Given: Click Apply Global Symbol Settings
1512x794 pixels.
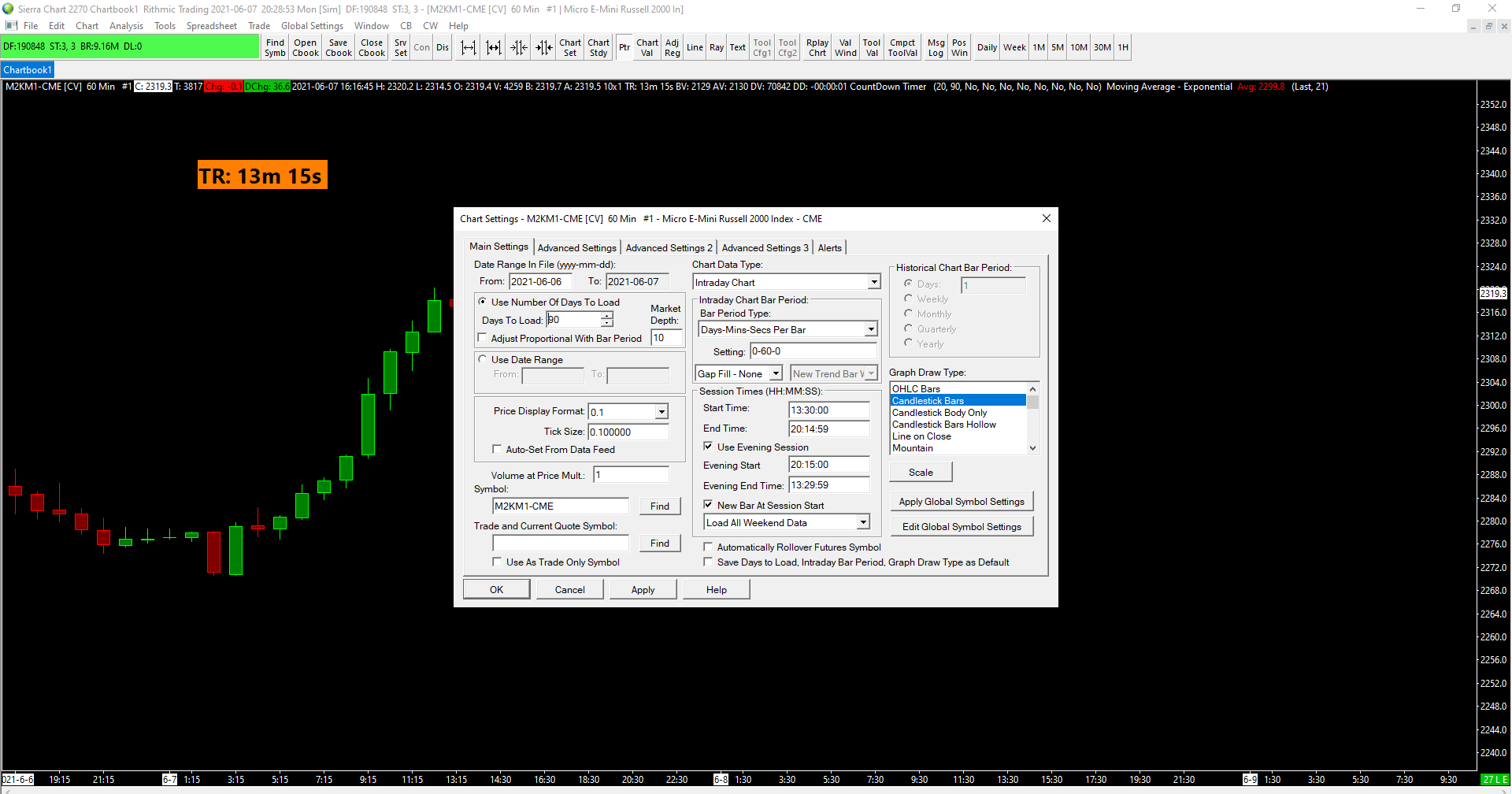Looking at the screenshot, I should click(962, 501).
